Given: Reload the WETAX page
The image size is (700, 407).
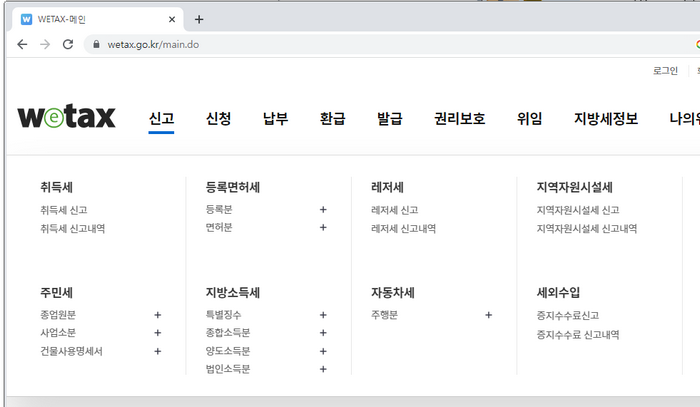Looking at the screenshot, I should 68,44.
